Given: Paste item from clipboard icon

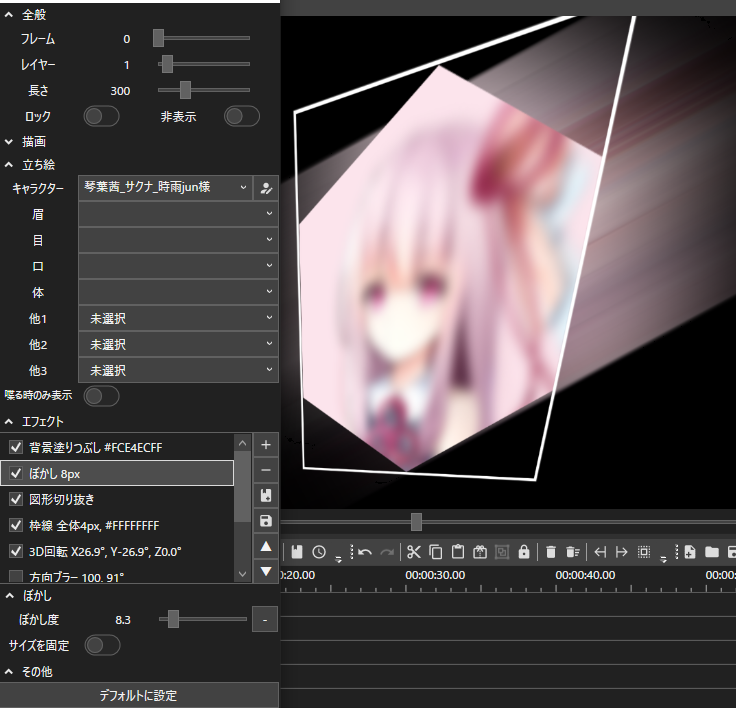Looking at the screenshot, I should (458, 552).
